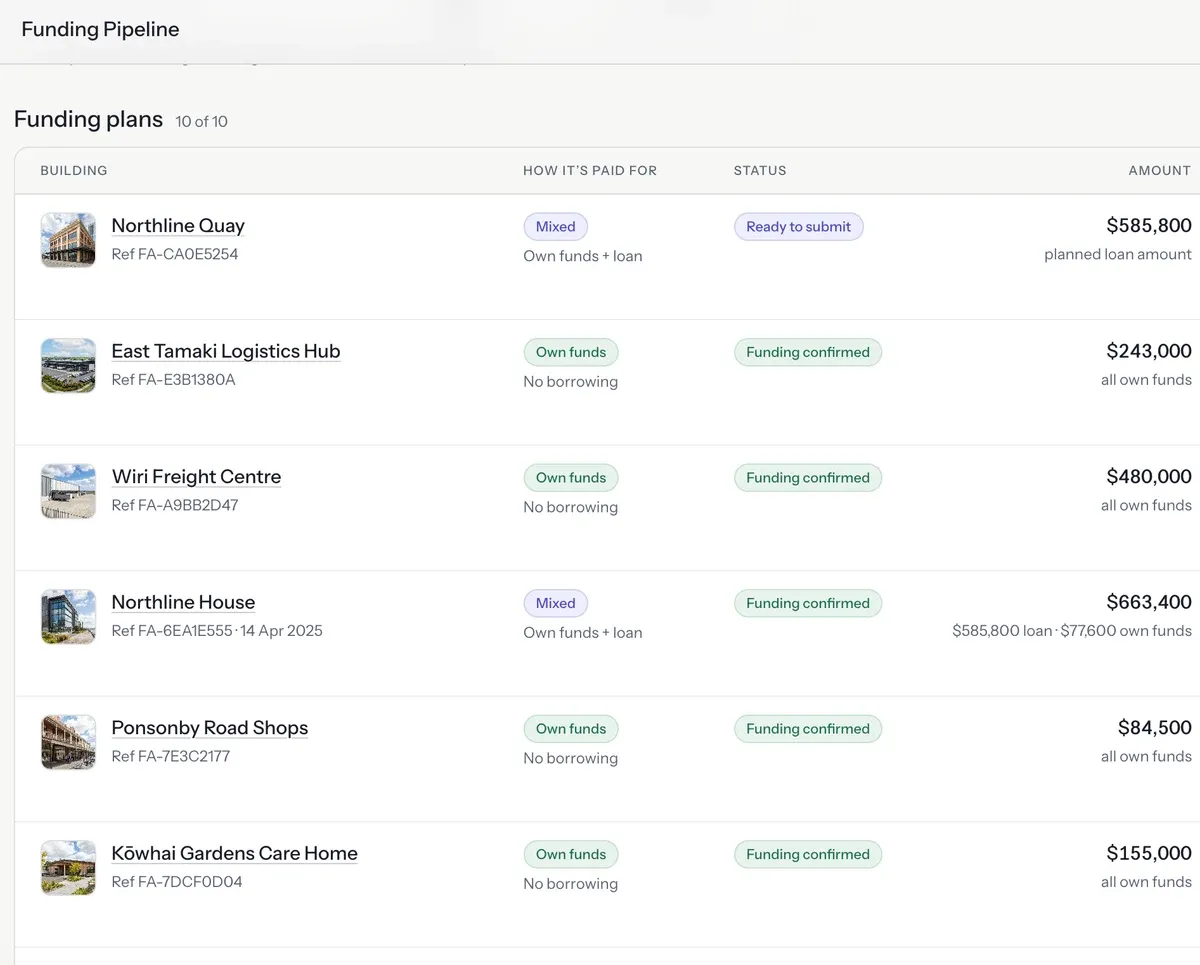1200x965 pixels.
Task: Click the $243,000 amount
Action: (1149, 351)
